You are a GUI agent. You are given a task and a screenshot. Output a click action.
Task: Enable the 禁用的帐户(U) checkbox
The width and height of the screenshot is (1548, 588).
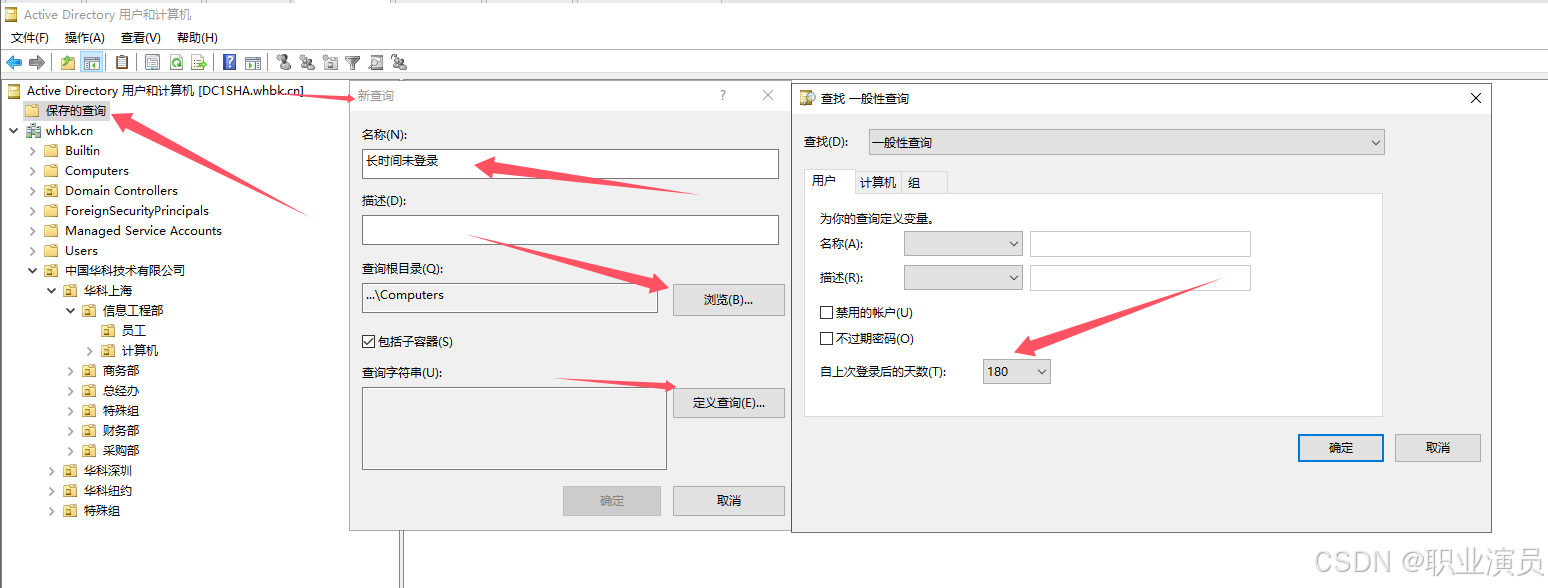[x=826, y=313]
